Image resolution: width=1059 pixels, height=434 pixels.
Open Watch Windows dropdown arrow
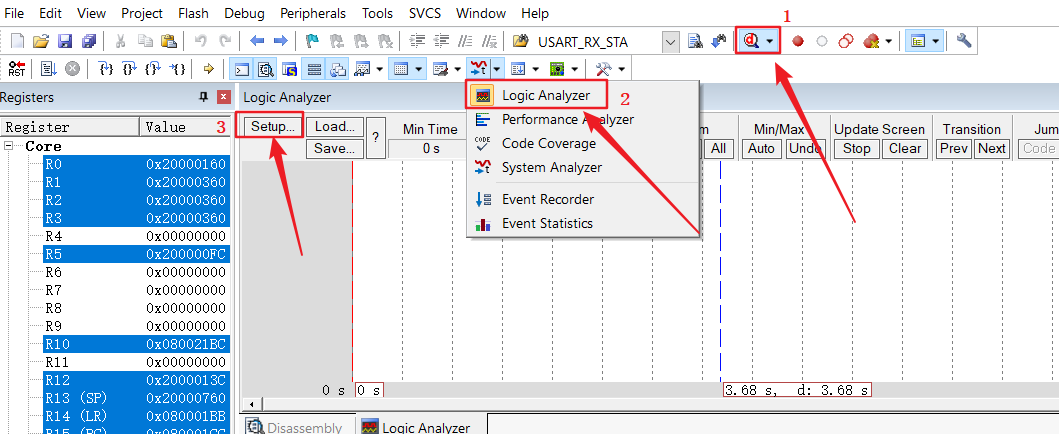tap(380, 69)
